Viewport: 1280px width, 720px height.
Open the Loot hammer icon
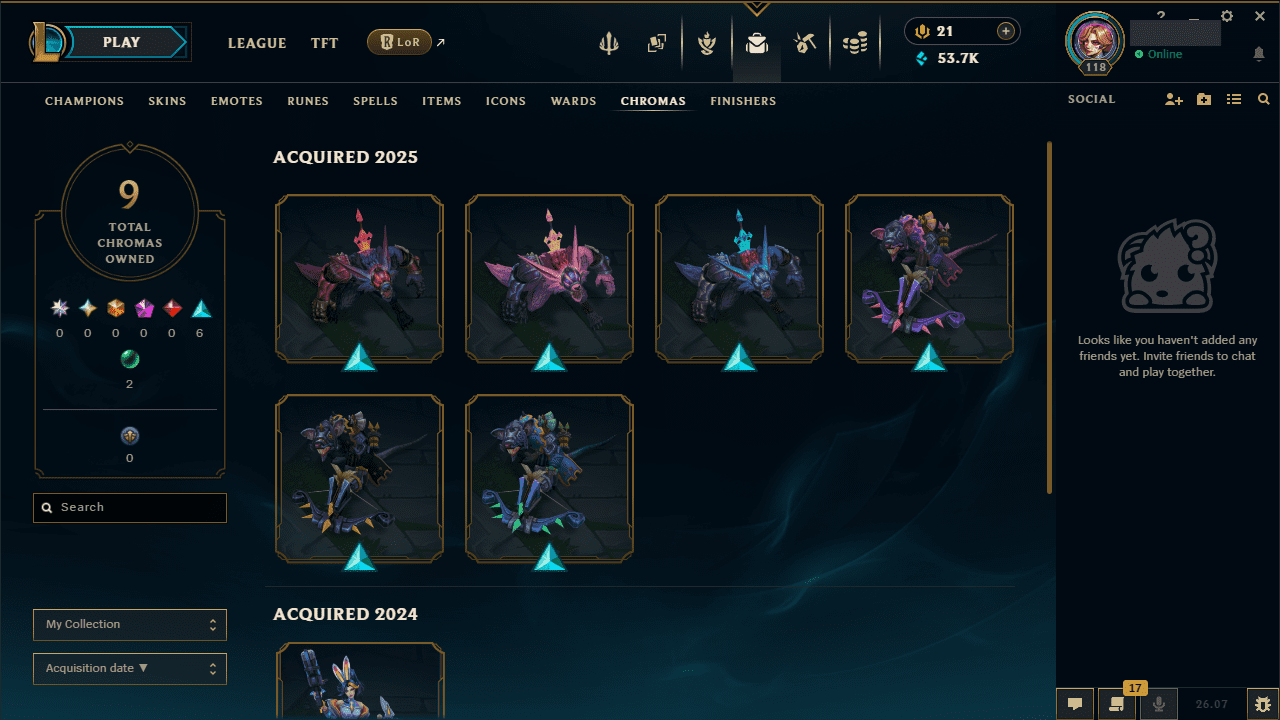tap(806, 43)
